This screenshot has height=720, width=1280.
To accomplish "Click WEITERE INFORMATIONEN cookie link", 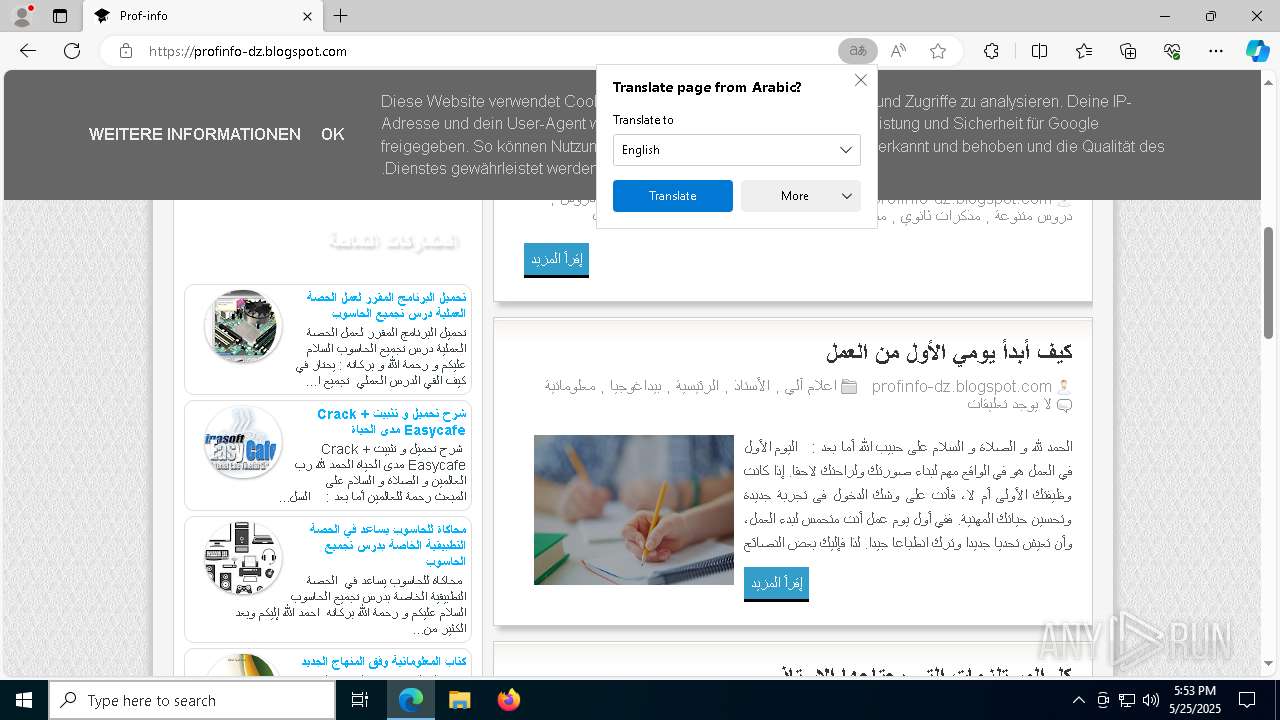I will click(195, 134).
